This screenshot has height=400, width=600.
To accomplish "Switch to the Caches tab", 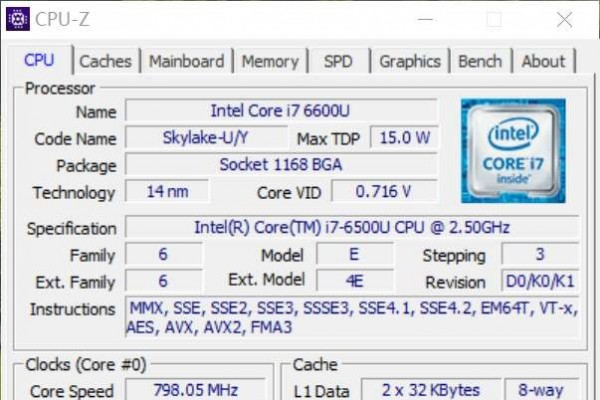I will (x=105, y=61).
